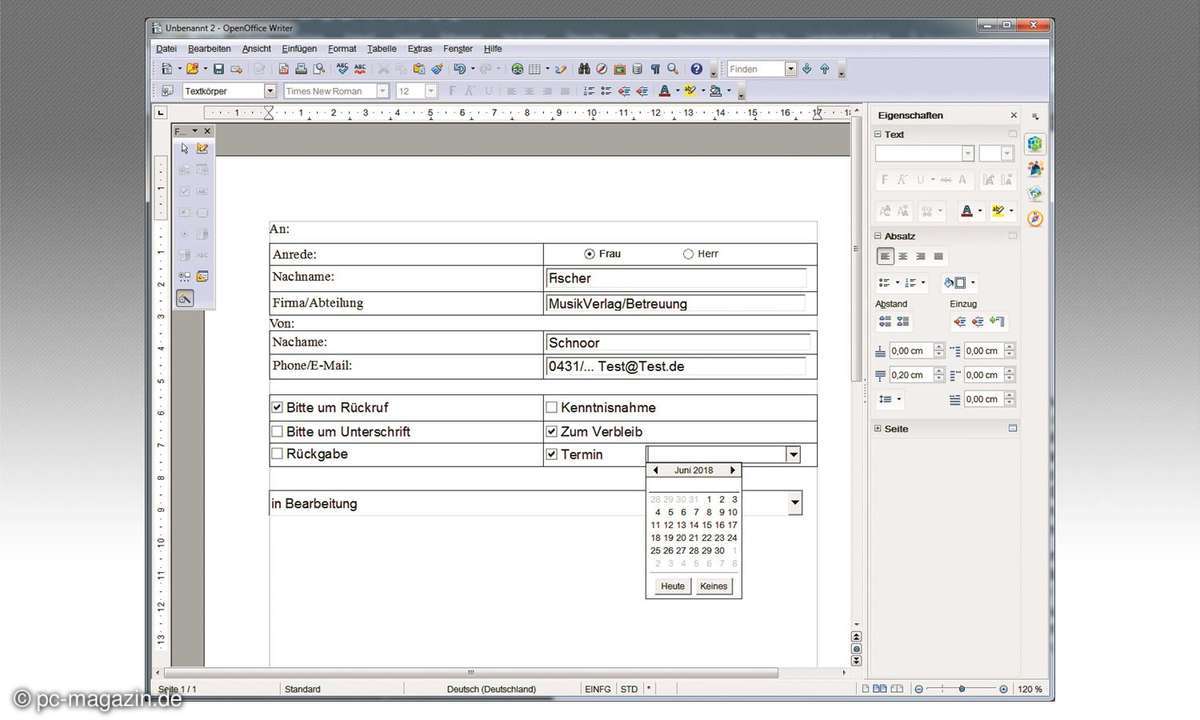Image resolution: width=1200 pixels, height=720 pixels.
Task: Go to next month in calendar
Action: [x=732, y=470]
